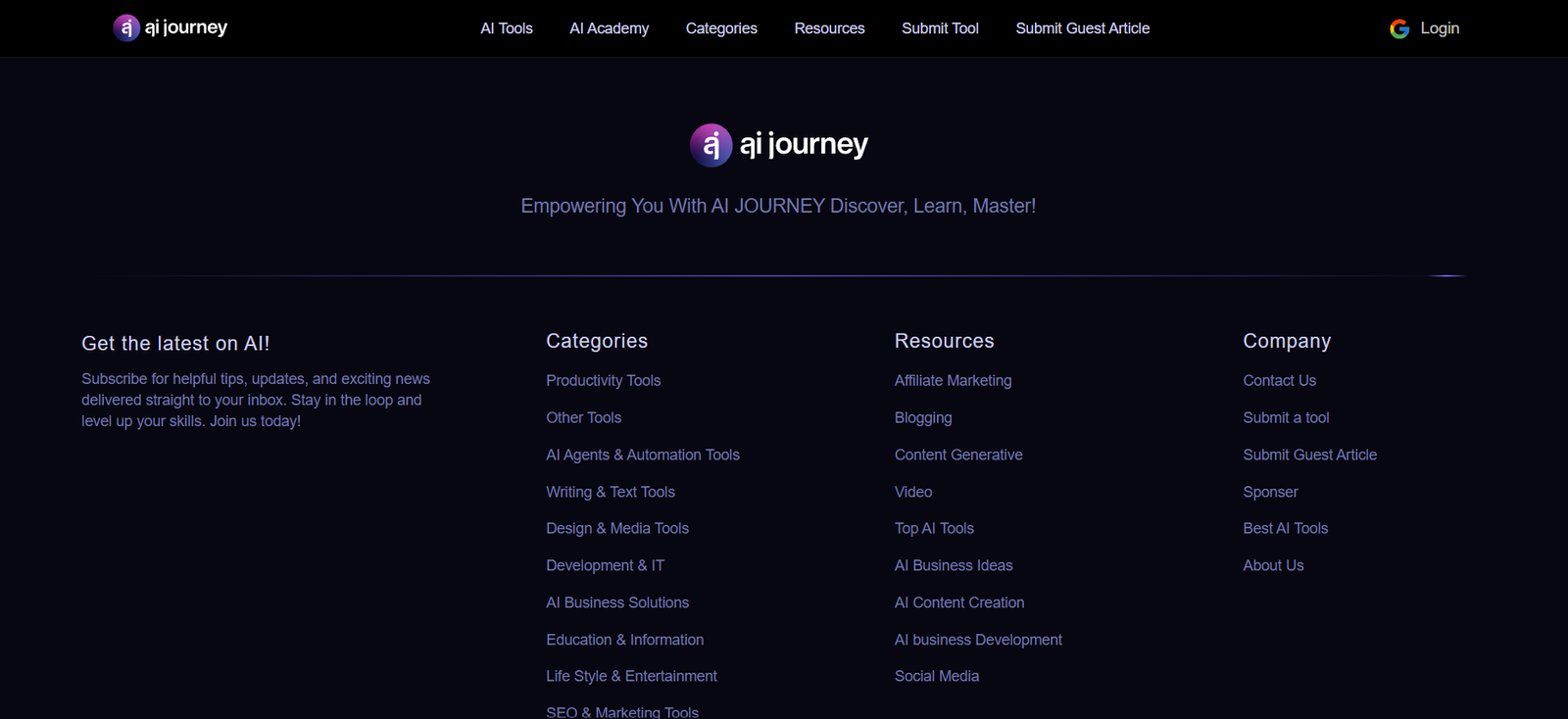Open the AI Academy menu item
This screenshot has width=1568, height=719.
point(610,28)
